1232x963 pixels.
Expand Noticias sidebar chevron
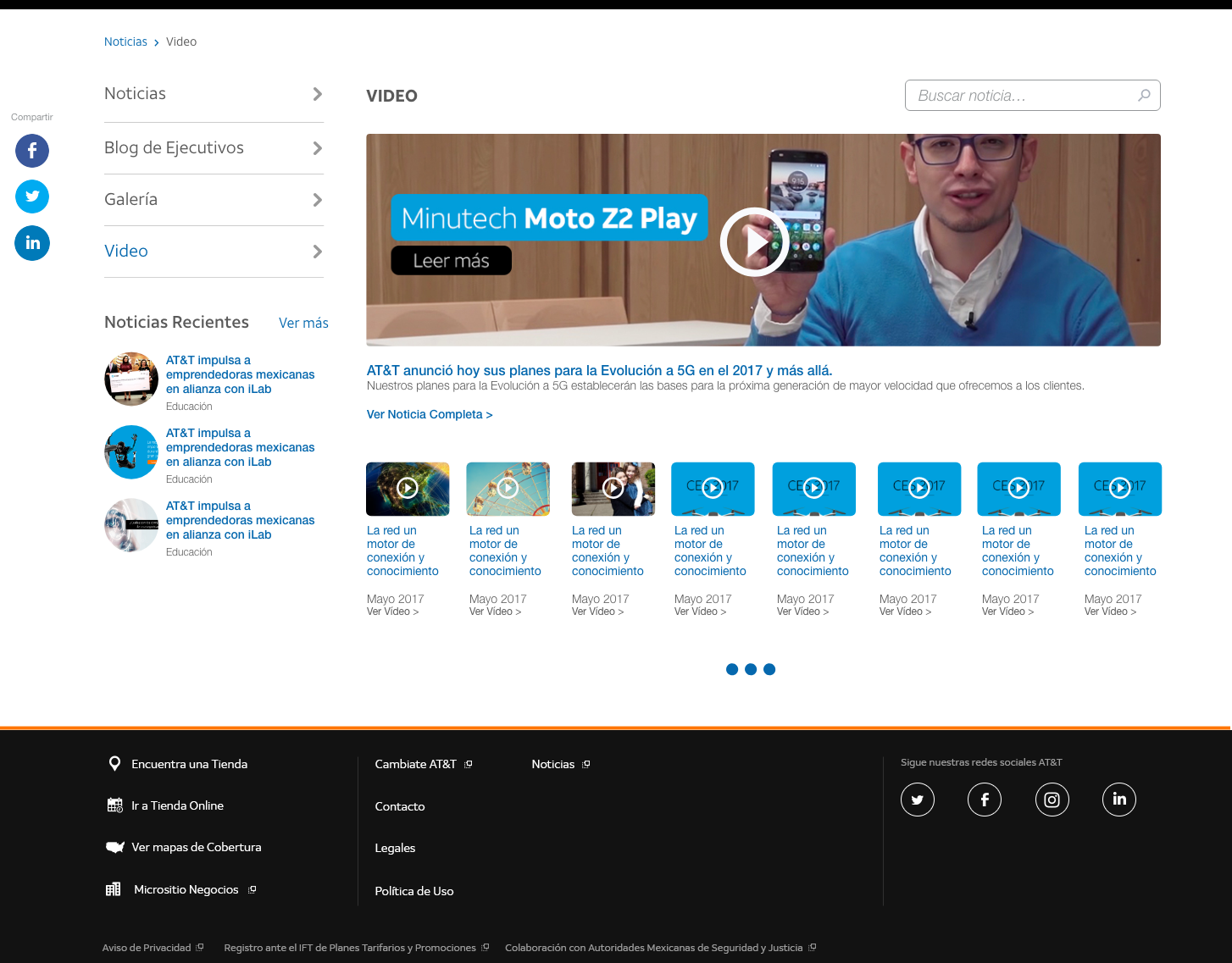point(318,94)
